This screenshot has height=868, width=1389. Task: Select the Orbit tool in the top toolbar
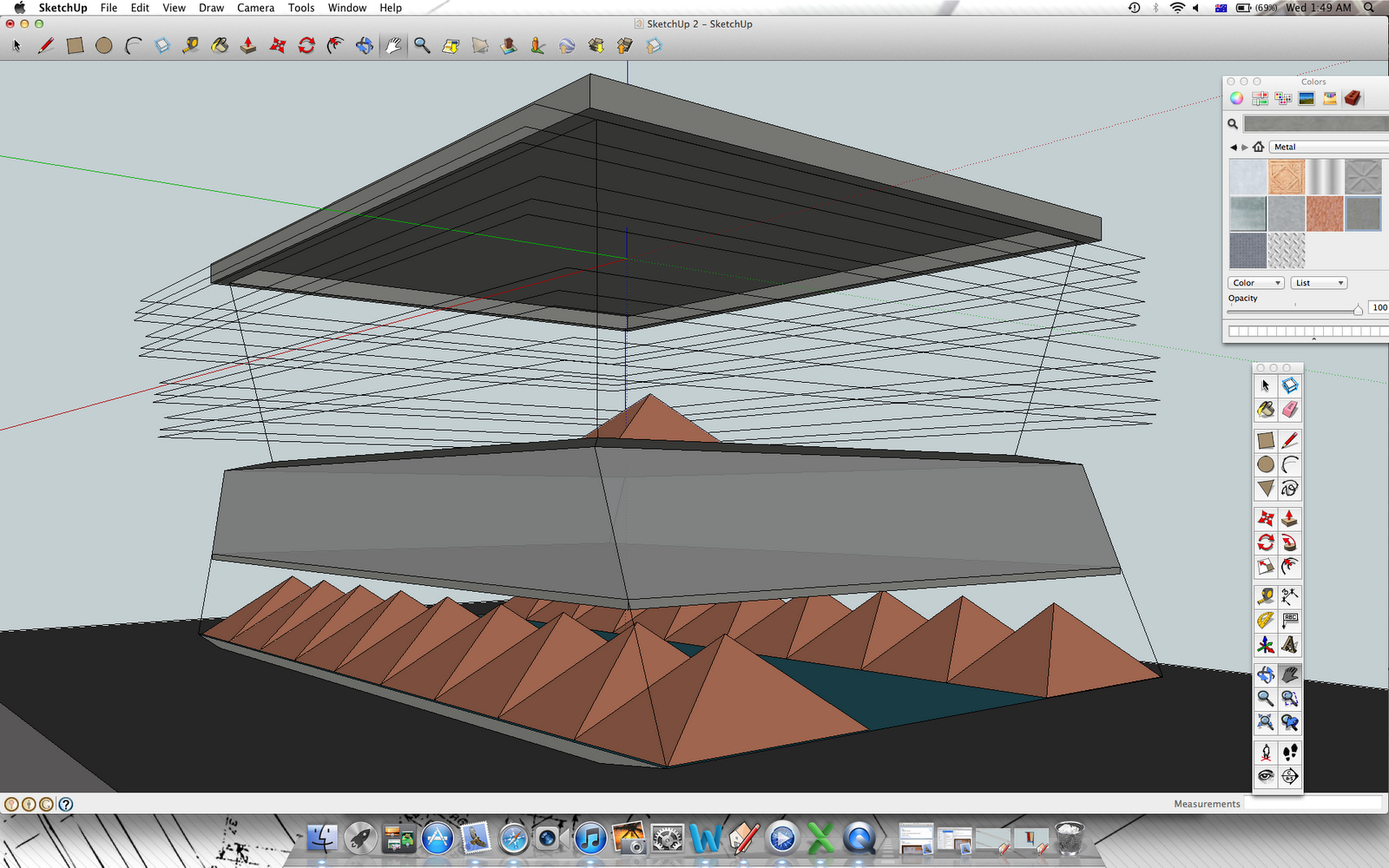point(365,47)
